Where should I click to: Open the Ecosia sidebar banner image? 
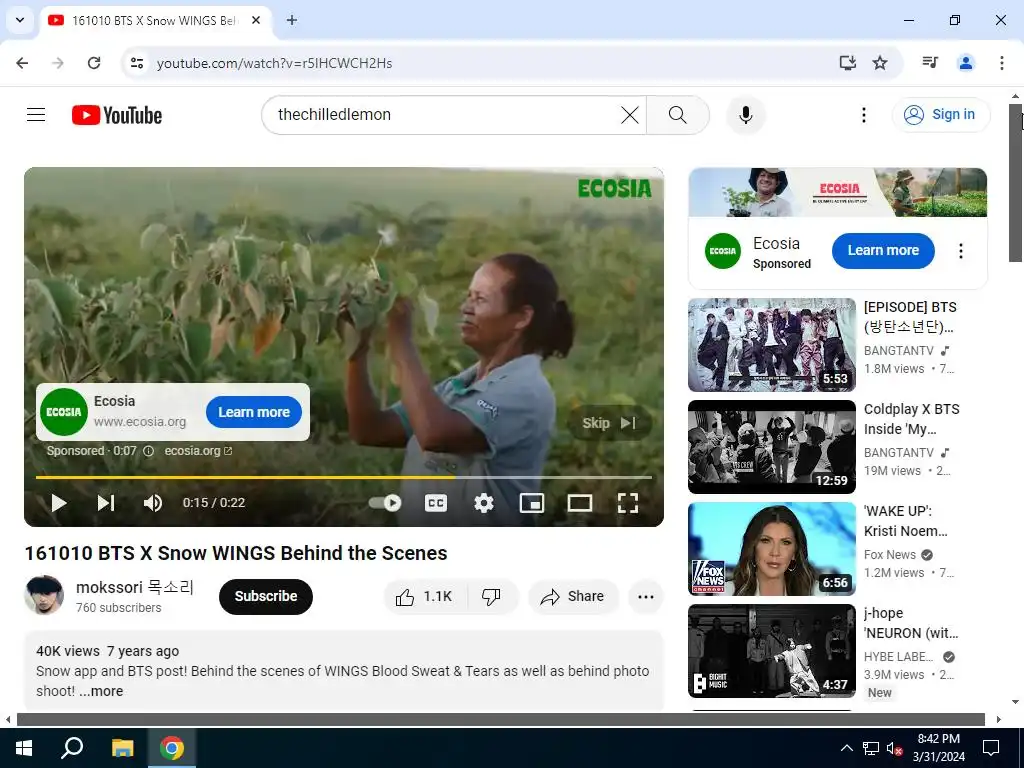pos(838,192)
